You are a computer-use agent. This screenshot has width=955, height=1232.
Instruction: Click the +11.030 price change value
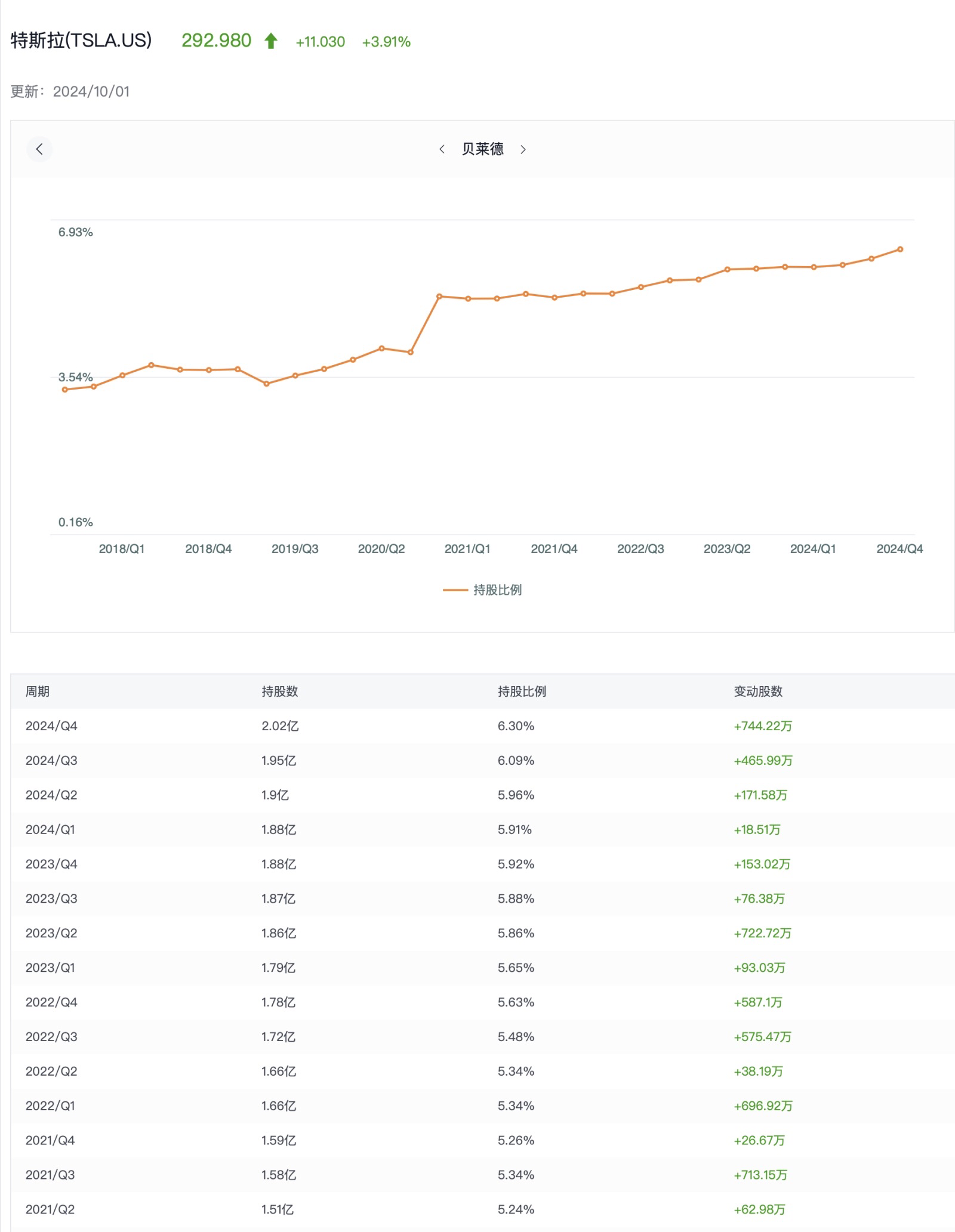[321, 42]
